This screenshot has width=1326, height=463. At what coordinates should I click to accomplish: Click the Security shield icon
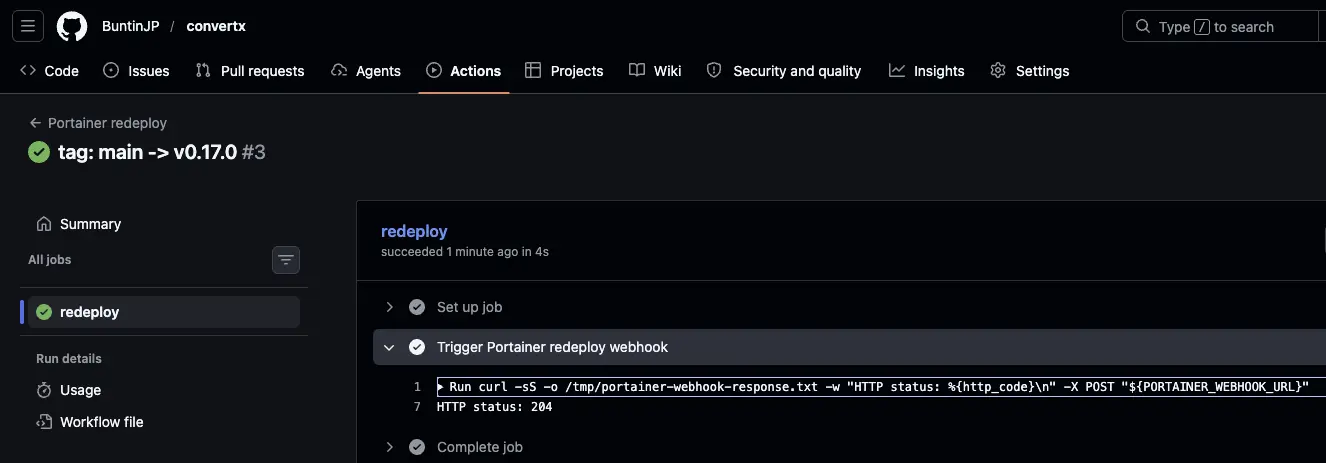pos(714,70)
